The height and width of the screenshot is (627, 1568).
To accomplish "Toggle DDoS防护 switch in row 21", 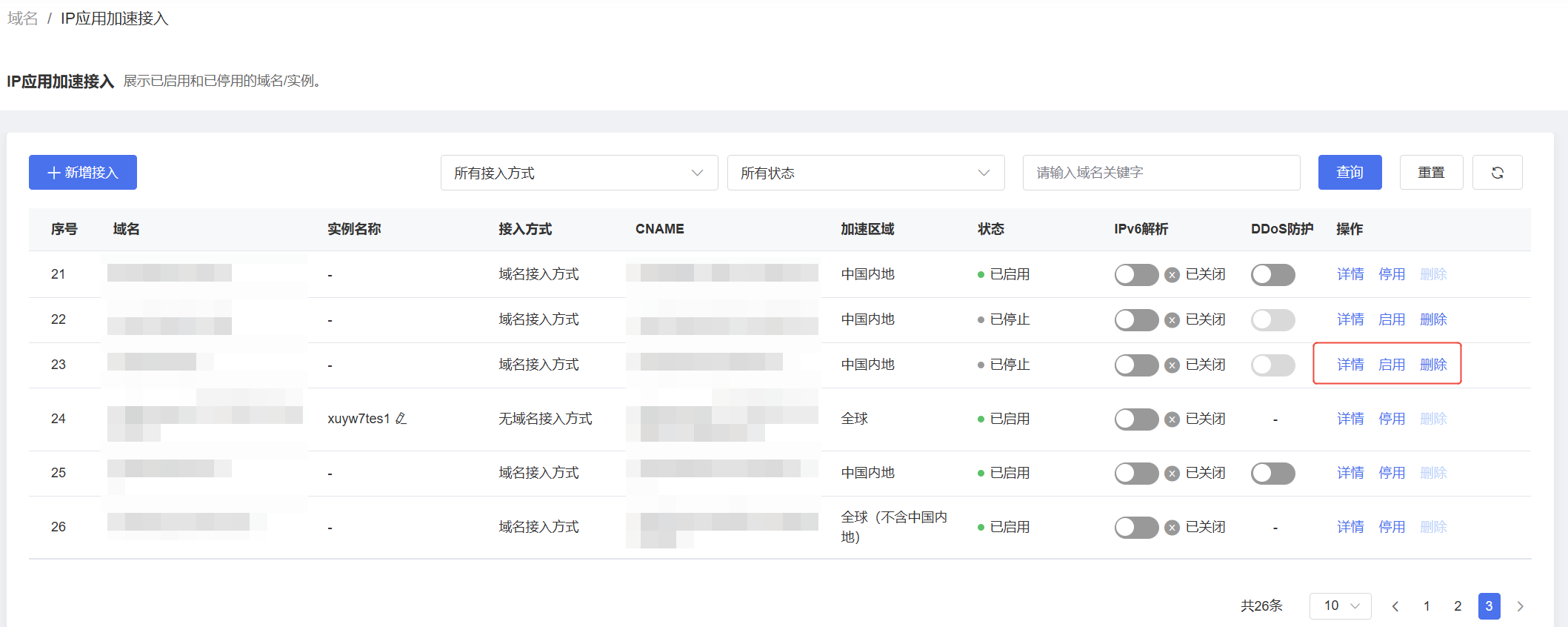I will tap(1272, 275).
